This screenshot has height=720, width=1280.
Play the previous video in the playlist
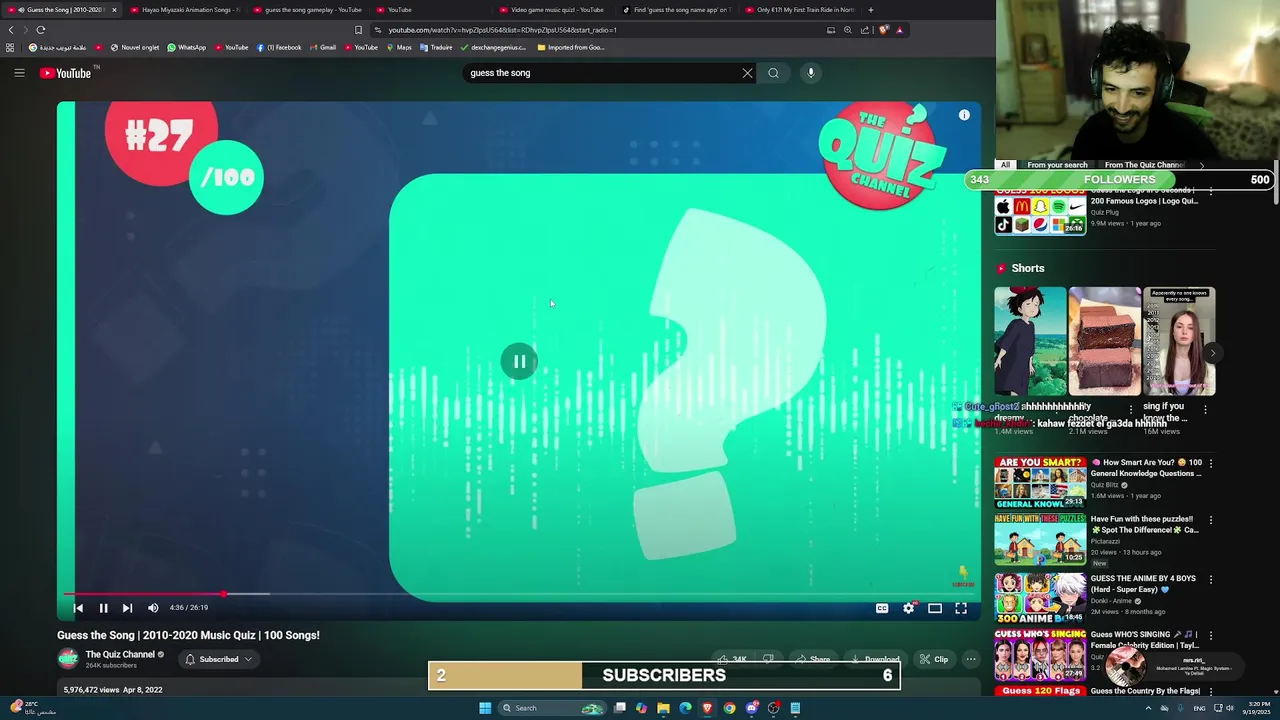pyautogui.click(x=78, y=608)
